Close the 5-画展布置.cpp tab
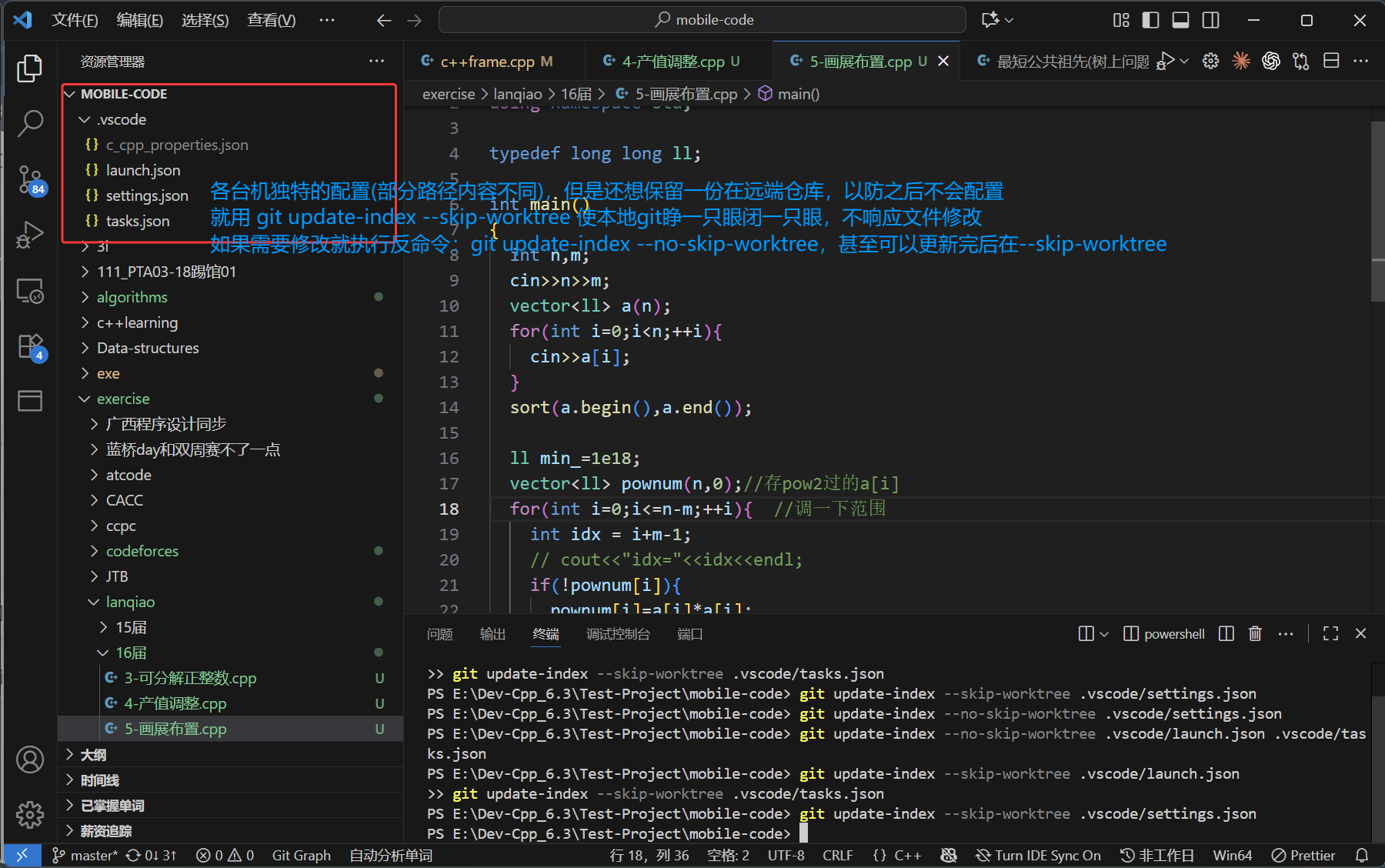 click(943, 61)
